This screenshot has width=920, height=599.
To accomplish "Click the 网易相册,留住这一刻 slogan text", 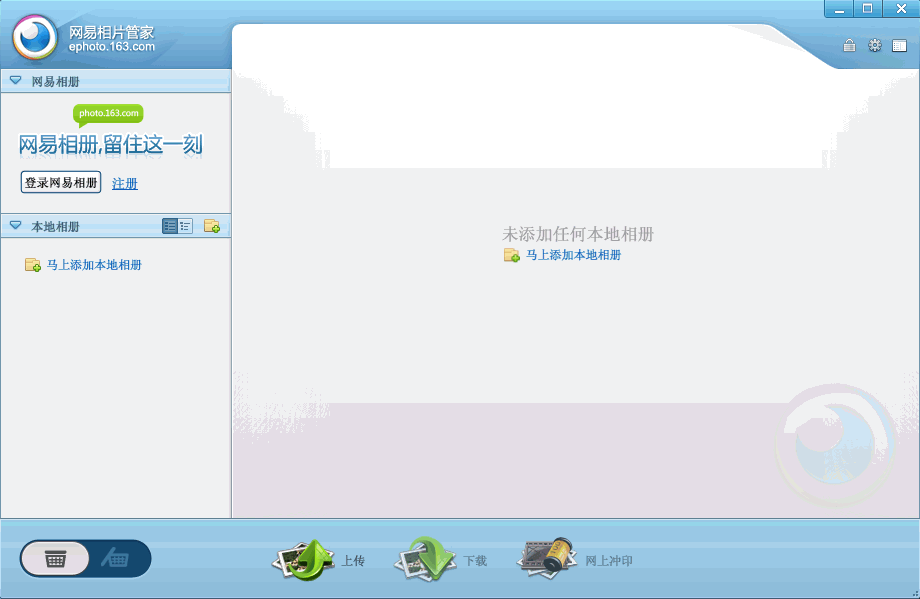I will coord(110,145).
